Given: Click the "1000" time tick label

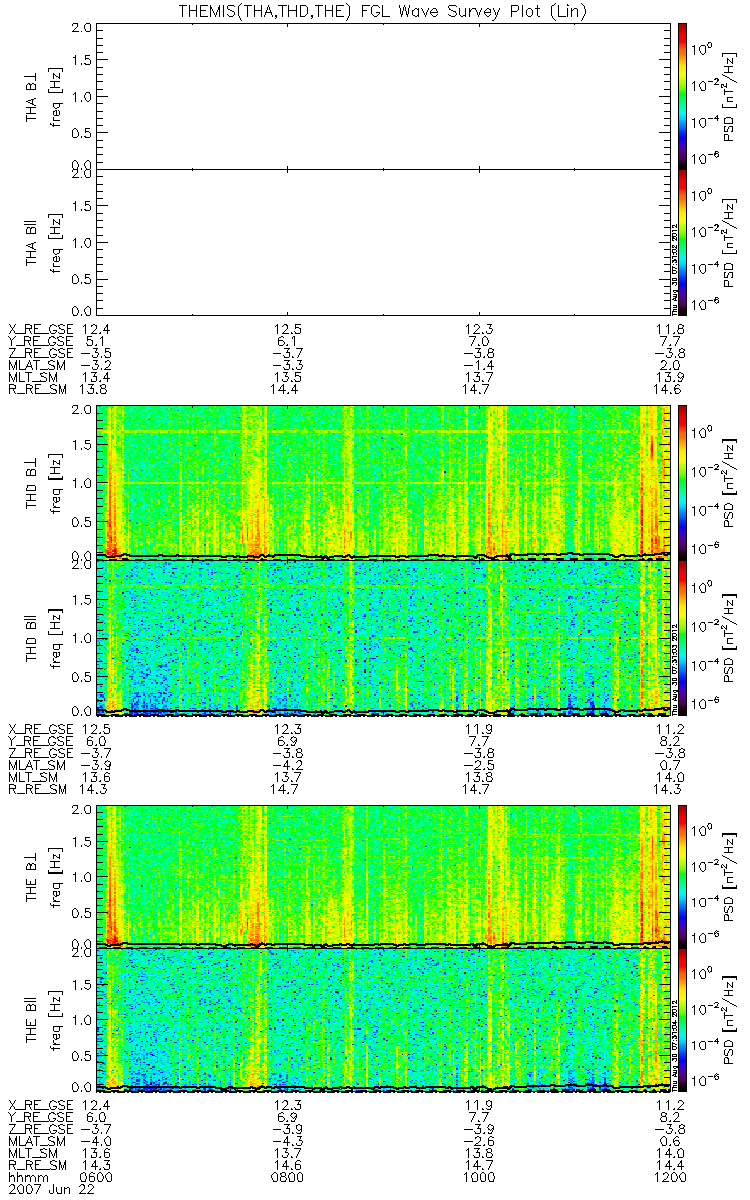Looking at the screenshot, I should 481,1177.
